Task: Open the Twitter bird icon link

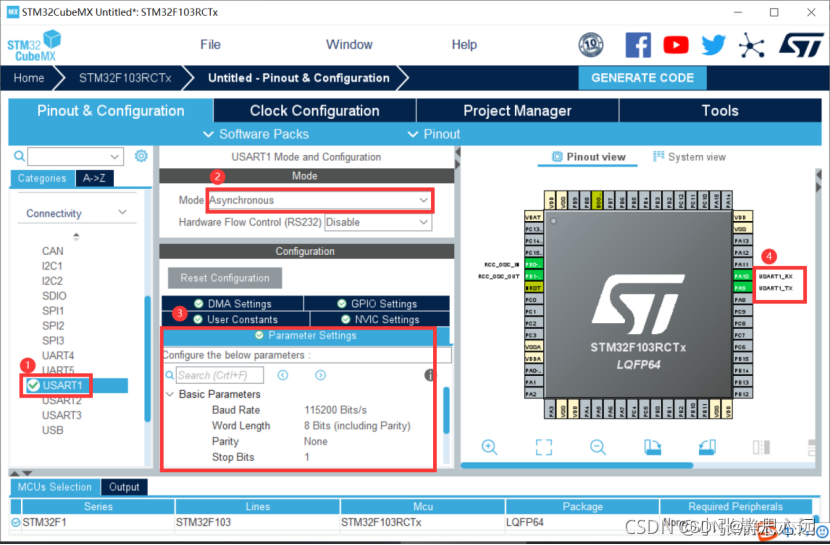Action: click(714, 45)
